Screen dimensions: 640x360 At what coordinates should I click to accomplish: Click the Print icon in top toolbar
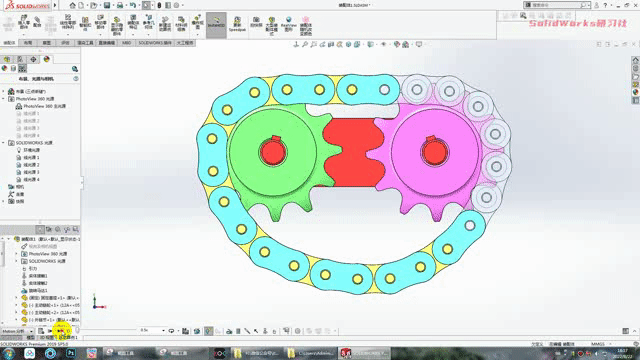pyautogui.click(x=120, y=5)
